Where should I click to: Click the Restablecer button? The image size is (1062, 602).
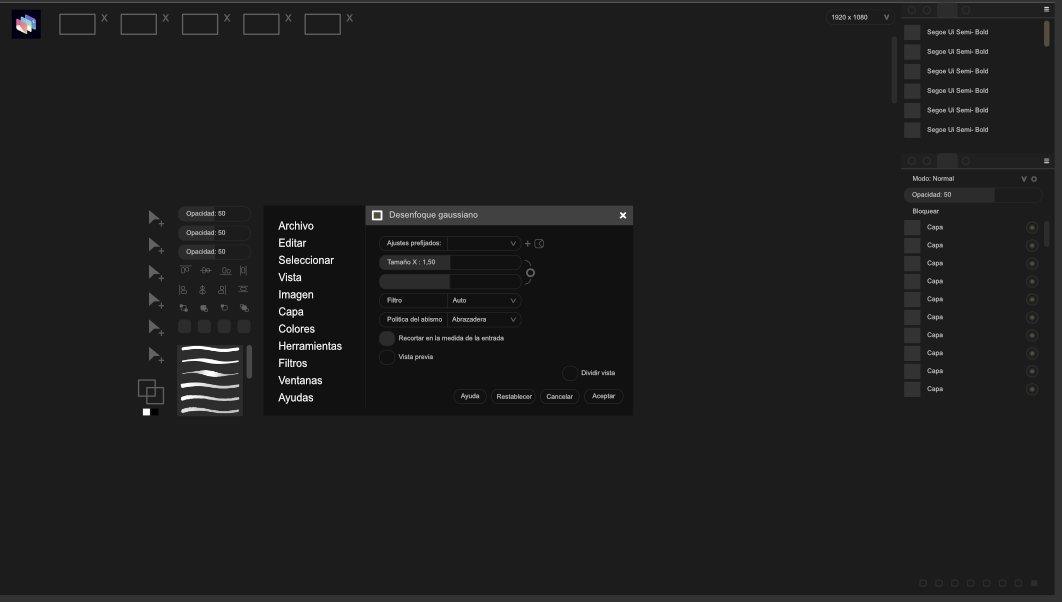coord(514,397)
